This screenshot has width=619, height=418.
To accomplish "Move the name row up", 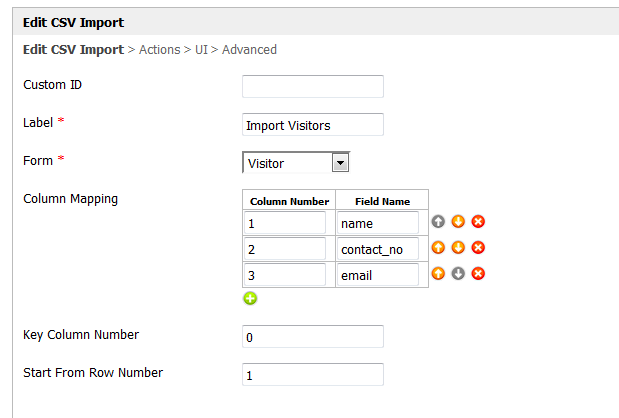I will (438, 222).
